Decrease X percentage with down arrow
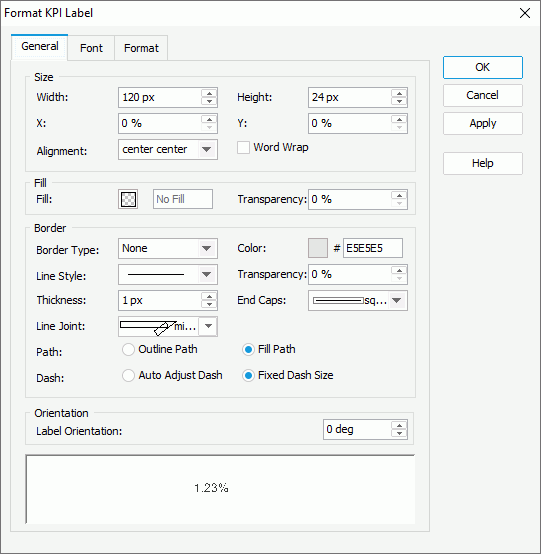 [x=209, y=128]
